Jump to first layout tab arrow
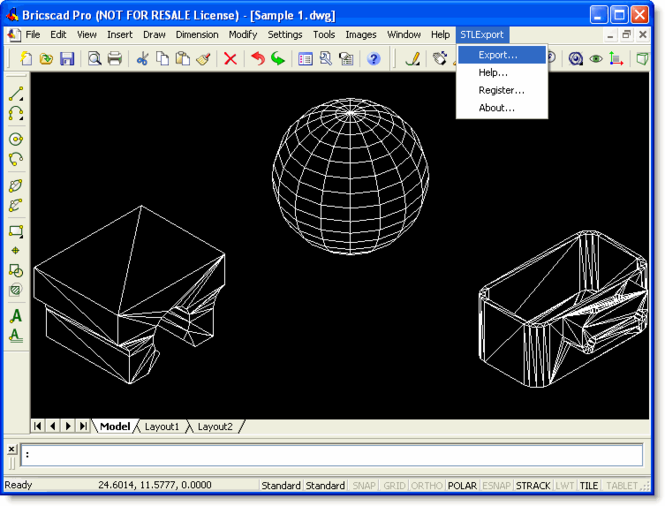 [x=38, y=426]
